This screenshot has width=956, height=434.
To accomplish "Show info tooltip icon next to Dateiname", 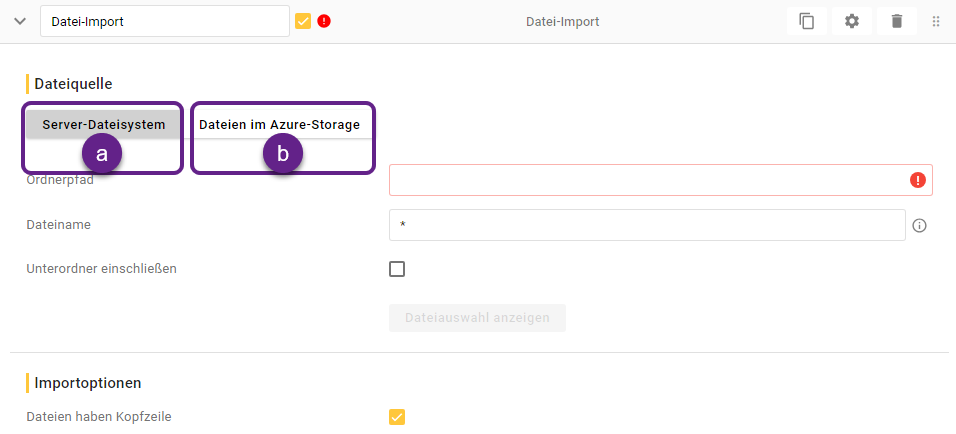I will (920, 226).
